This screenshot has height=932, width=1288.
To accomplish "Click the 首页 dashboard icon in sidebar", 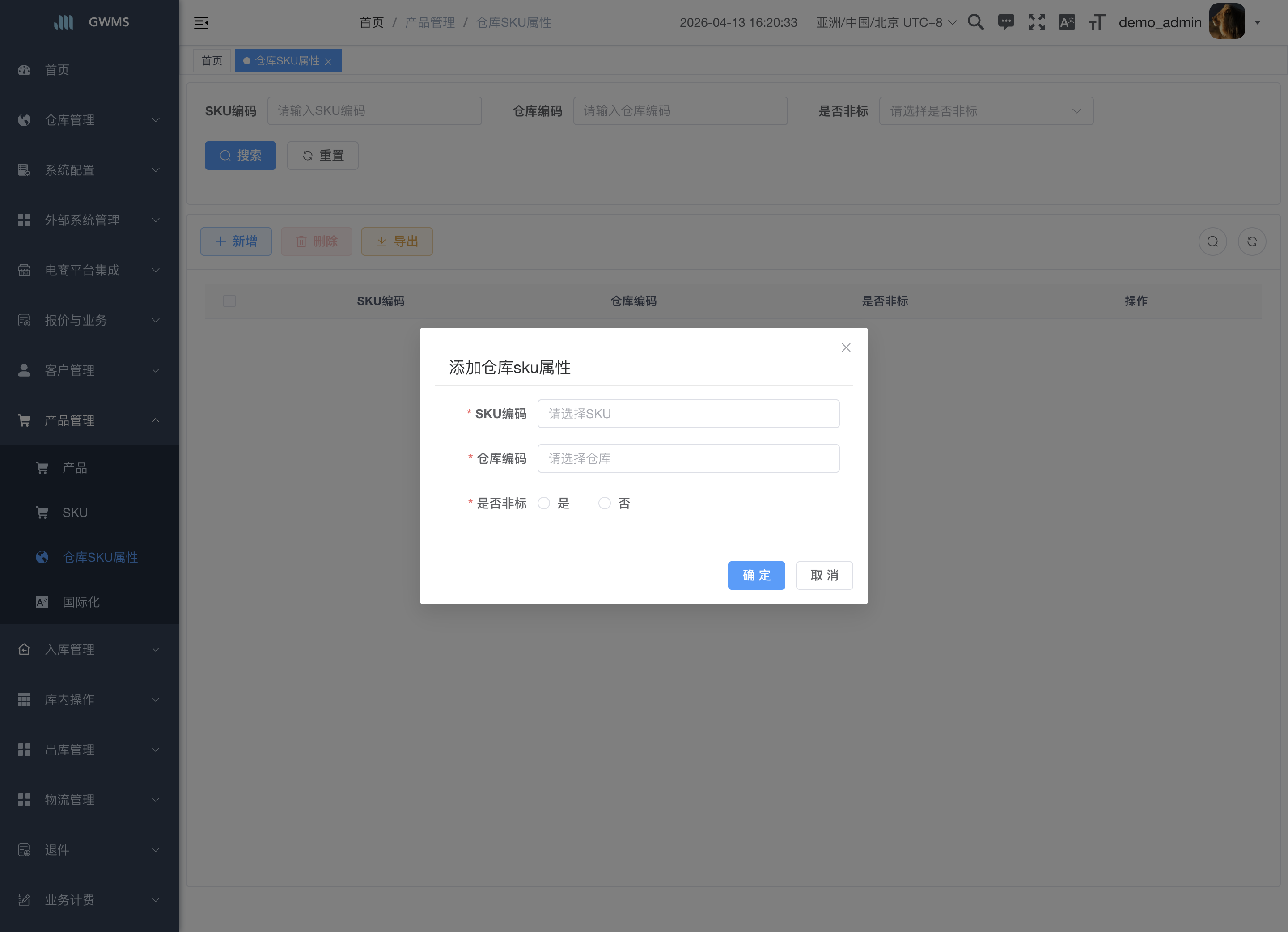I will (x=24, y=70).
